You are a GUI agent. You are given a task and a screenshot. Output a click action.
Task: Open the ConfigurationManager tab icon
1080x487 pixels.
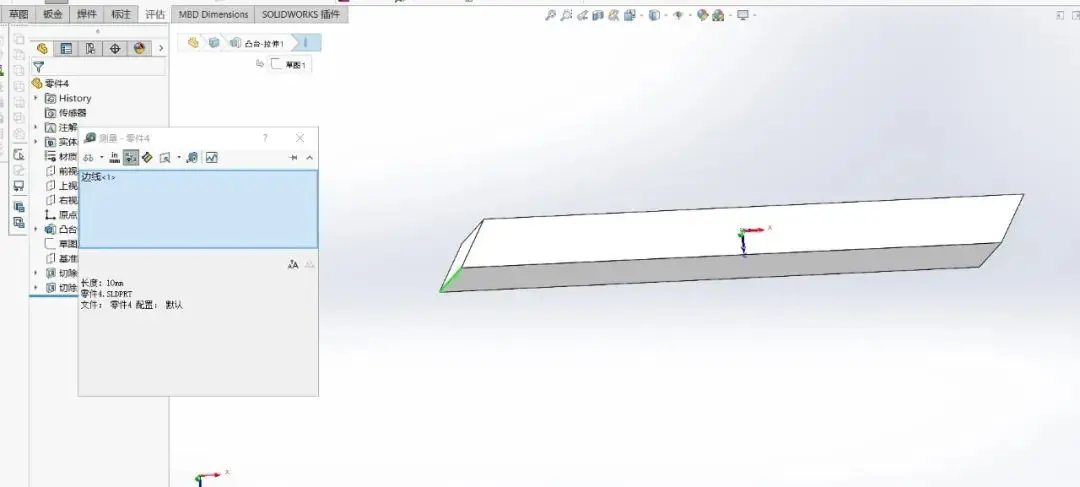click(x=90, y=48)
